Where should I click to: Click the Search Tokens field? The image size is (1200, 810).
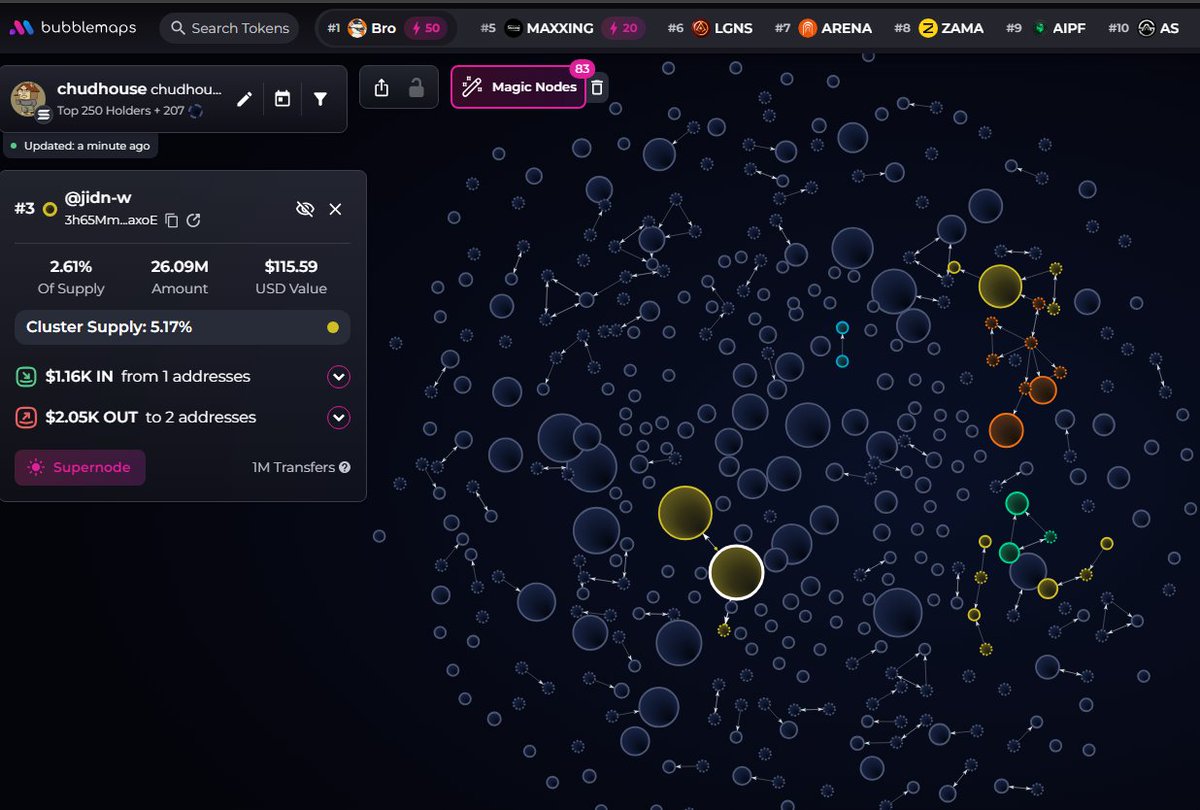click(x=230, y=28)
